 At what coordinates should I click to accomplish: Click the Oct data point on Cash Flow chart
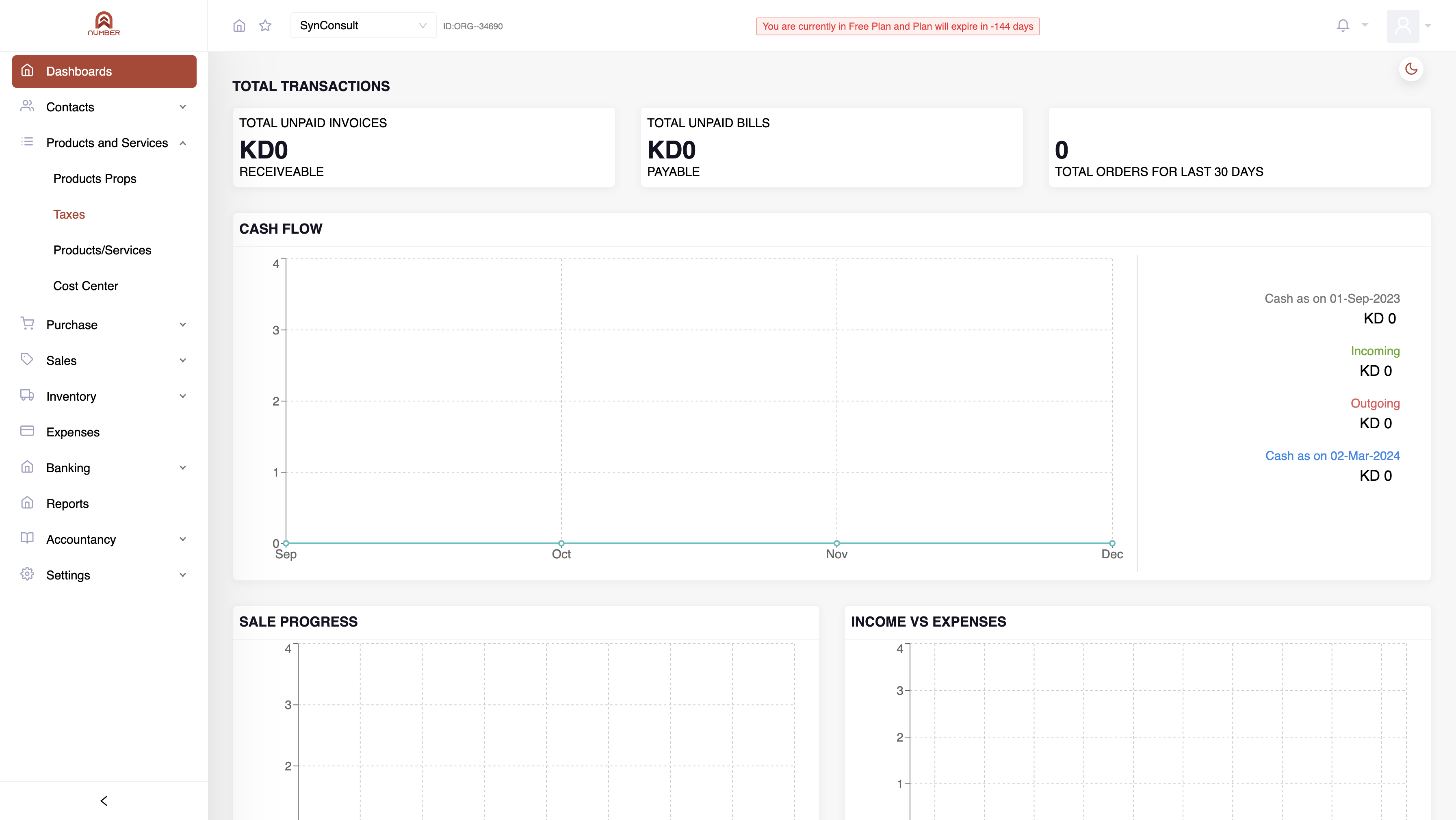coord(561,543)
